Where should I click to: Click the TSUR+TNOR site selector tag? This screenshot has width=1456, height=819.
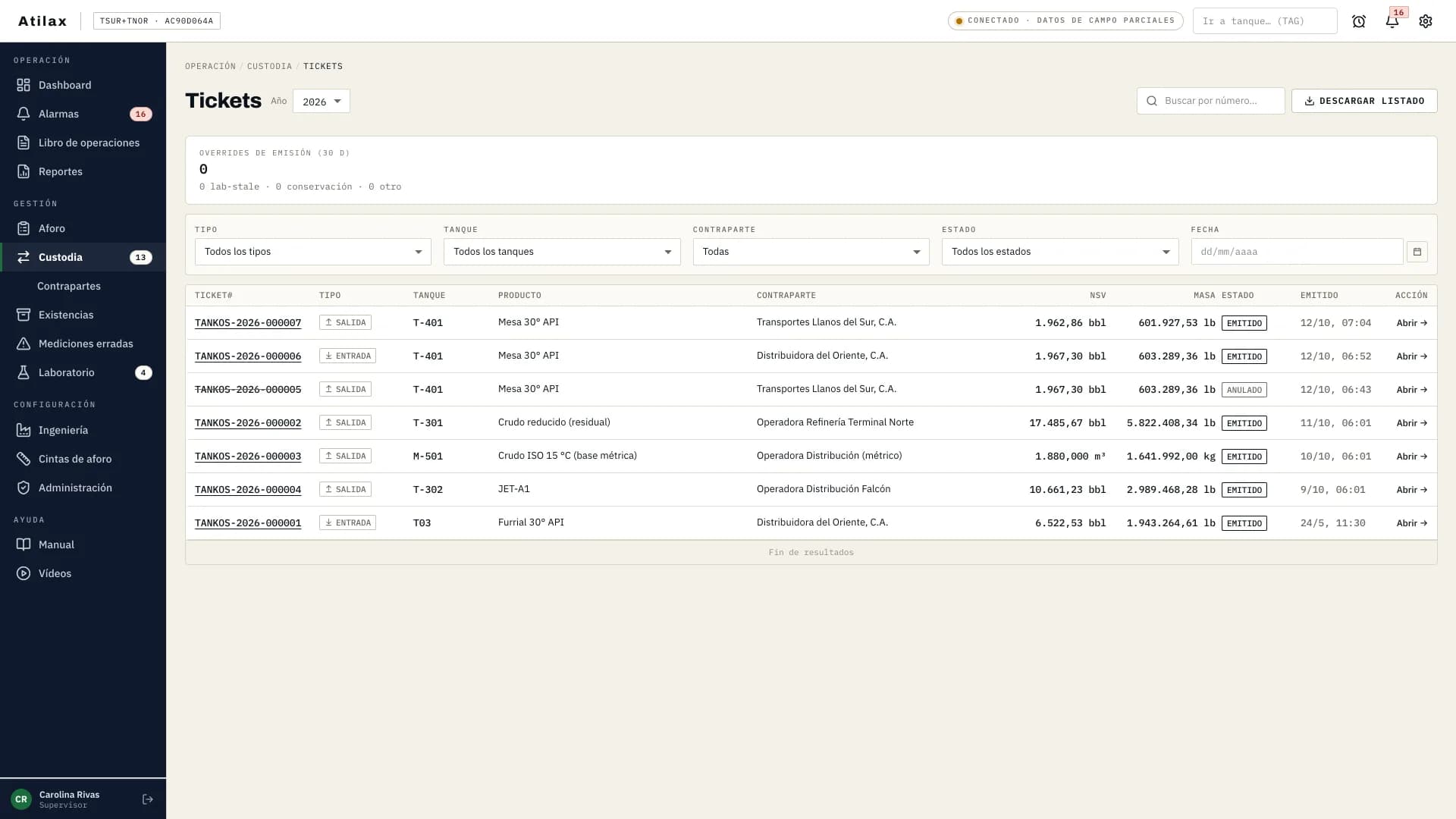click(x=157, y=21)
